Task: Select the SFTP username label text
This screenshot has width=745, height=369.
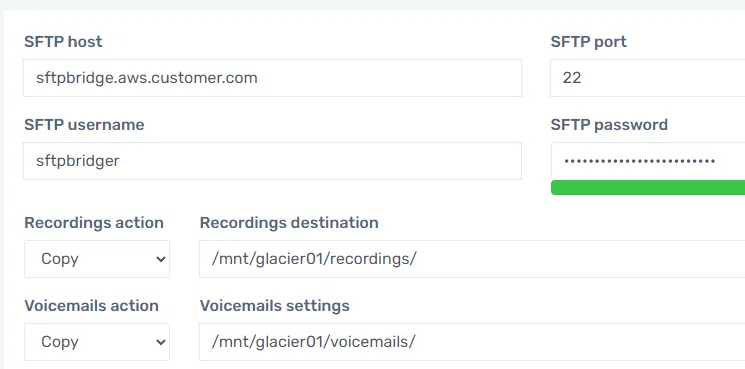Action: pyautogui.click(x=84, y=125)
